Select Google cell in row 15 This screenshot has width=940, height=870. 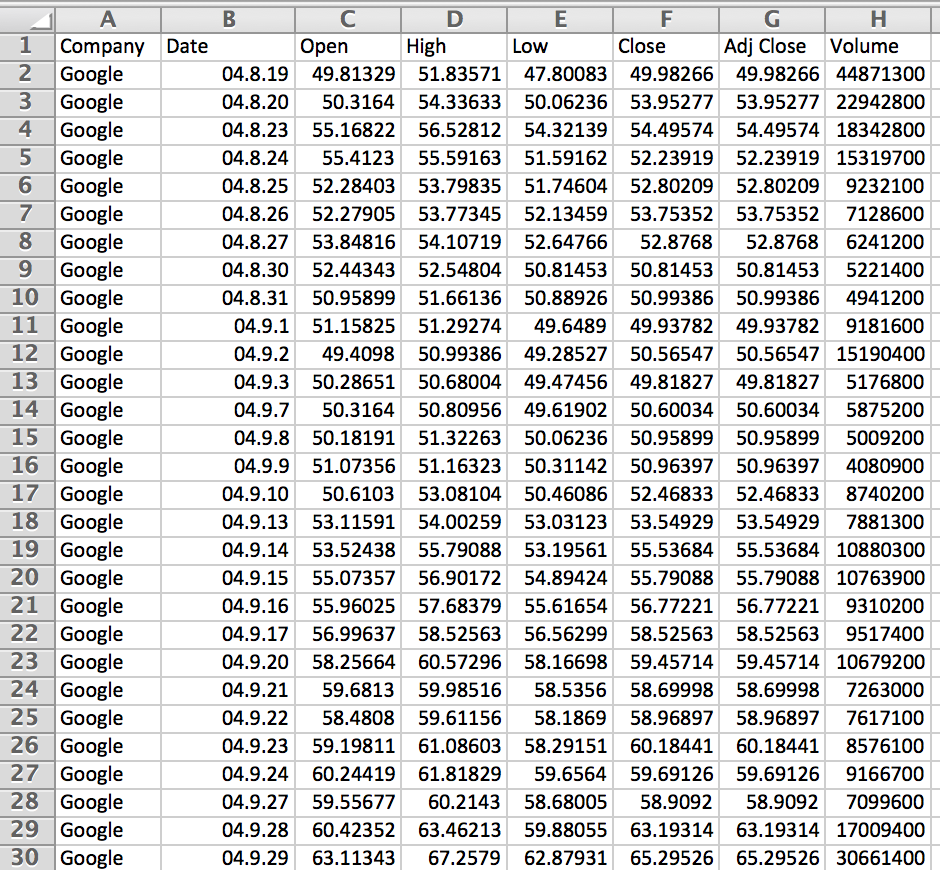tap(108, 438)
